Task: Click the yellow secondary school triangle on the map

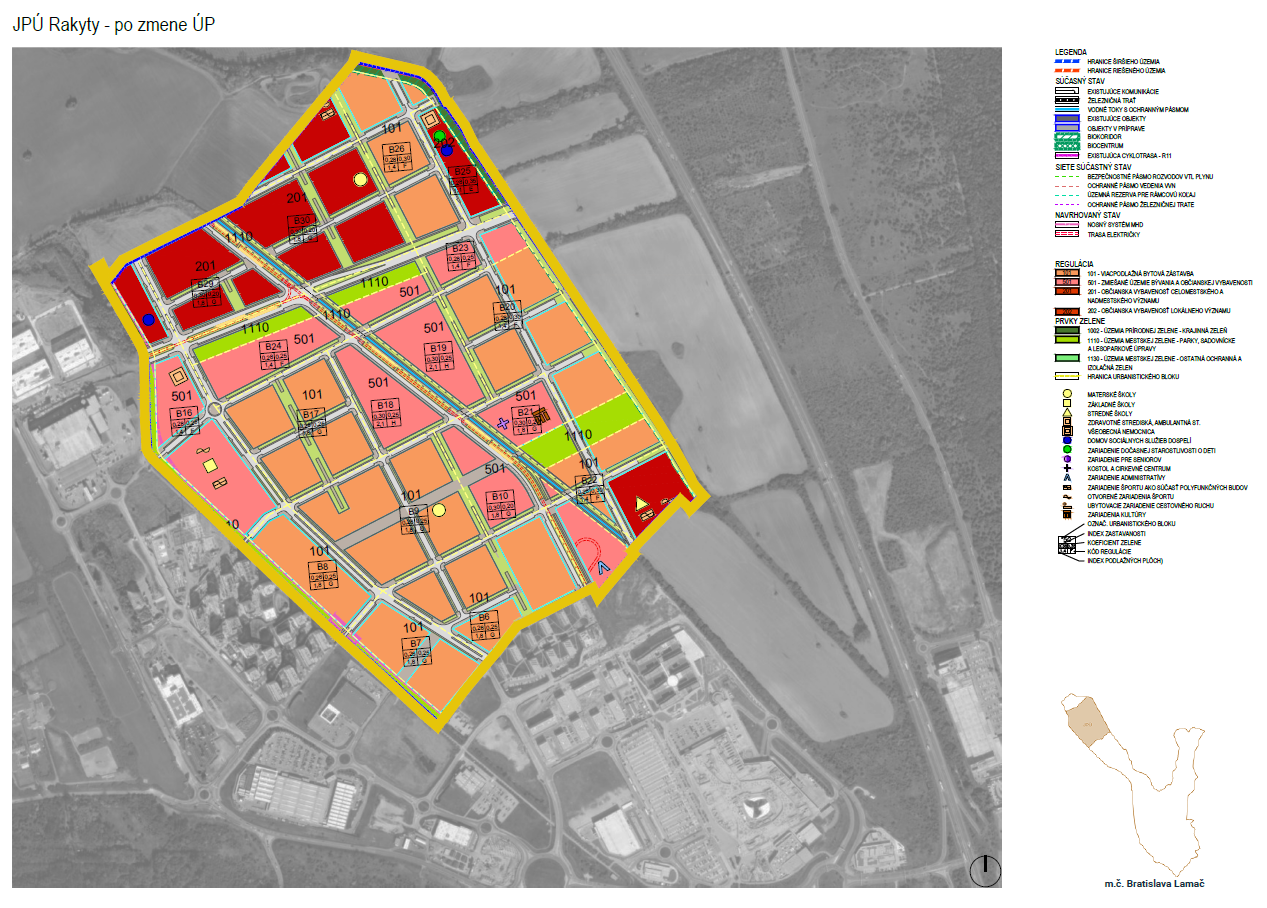Action: [x=642, y=502]
